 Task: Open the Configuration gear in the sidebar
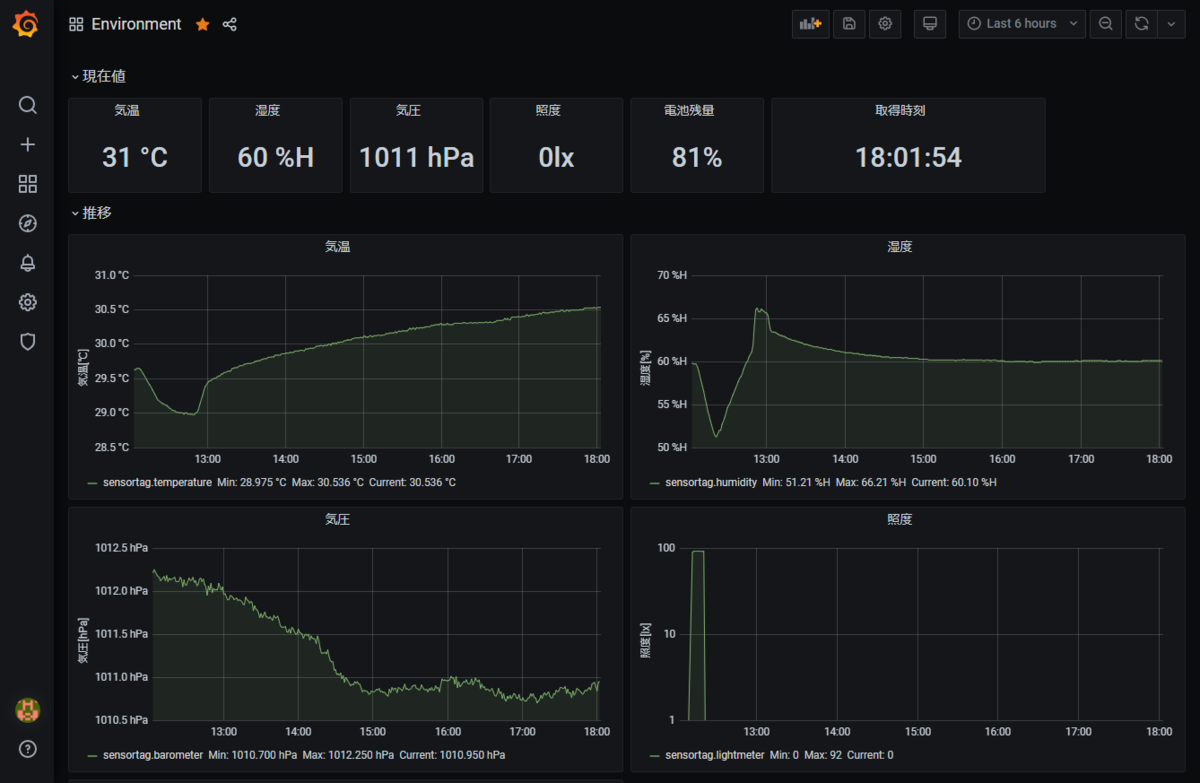point(28,302)
